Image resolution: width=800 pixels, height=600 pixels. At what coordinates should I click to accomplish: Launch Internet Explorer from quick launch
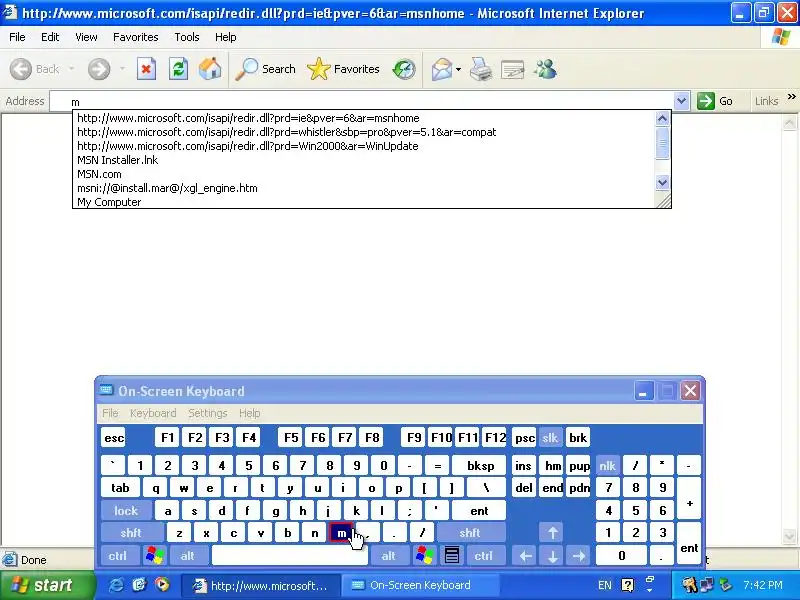coord(116,585)
